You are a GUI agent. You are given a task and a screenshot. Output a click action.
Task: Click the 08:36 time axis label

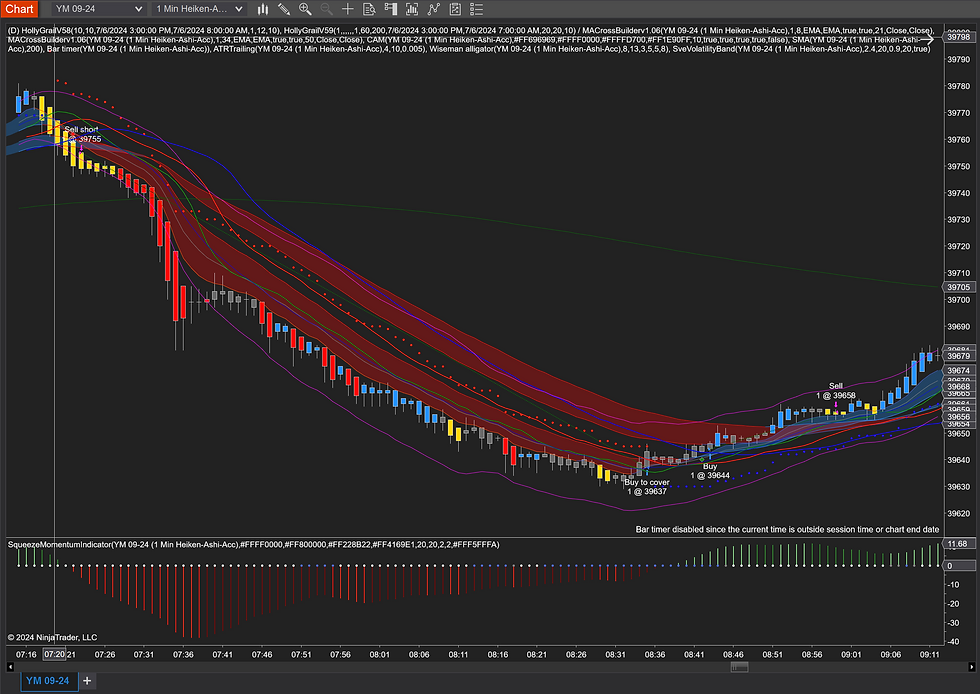(655, 655)
